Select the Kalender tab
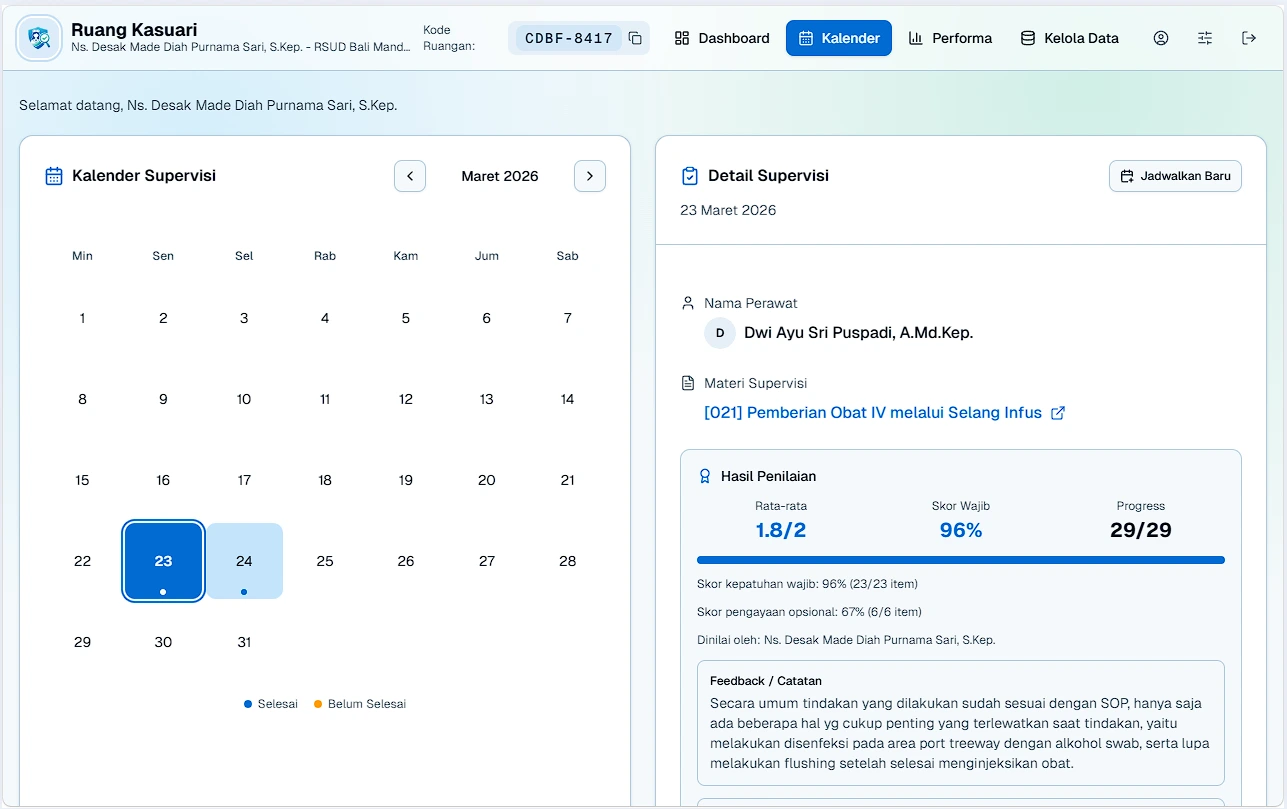 (x=839, y=38)
